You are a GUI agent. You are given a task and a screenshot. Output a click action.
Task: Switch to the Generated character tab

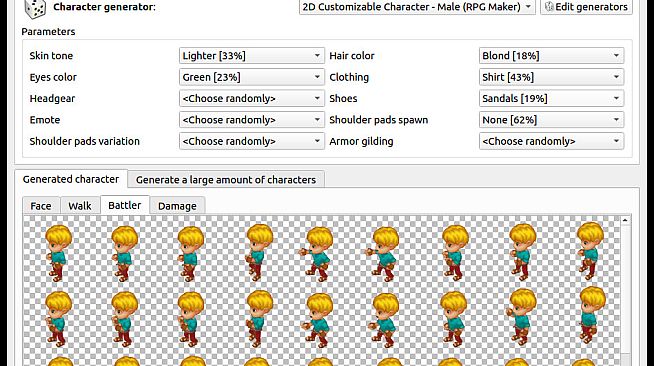[x=71, y=179]
